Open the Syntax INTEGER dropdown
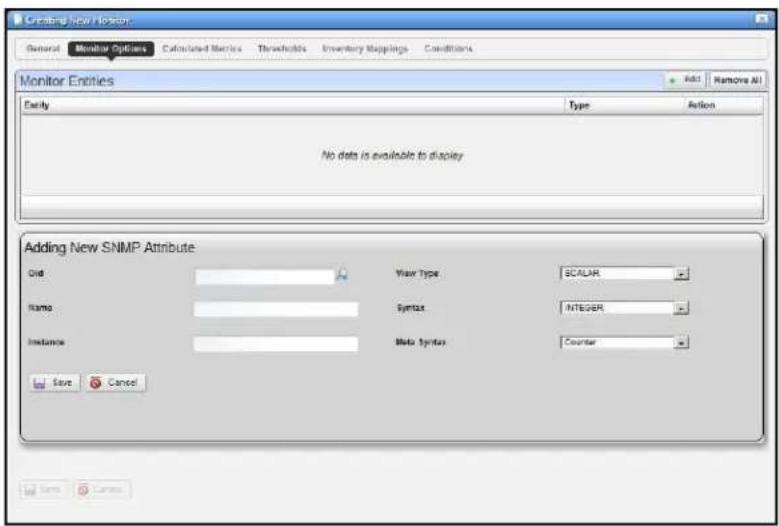Image resolution: width=779 pixels, height=526 pixels. click(x=624, y=308)
